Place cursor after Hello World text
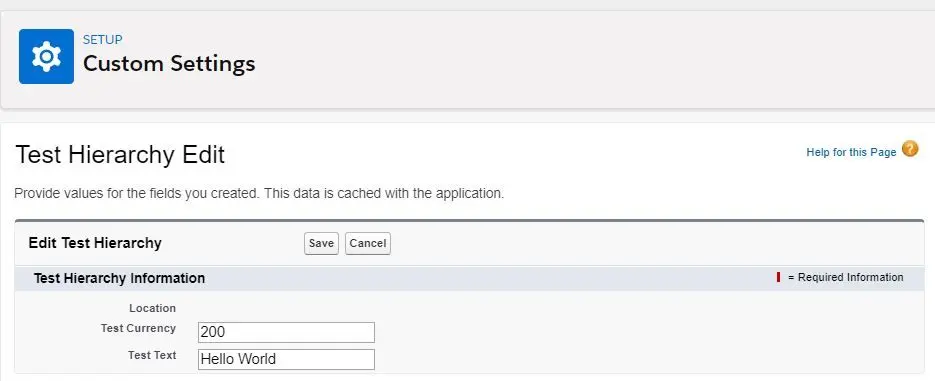Viewport: 935px width, 381px height. tap(278, 360)
